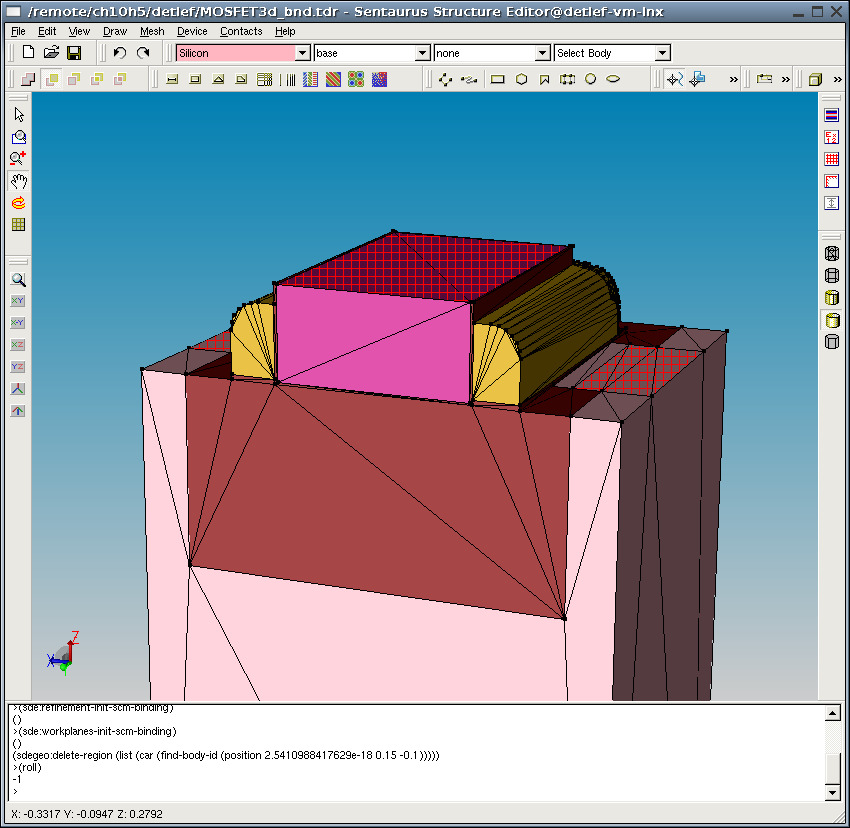
Task: Click the save file icon
Action: 73,53
